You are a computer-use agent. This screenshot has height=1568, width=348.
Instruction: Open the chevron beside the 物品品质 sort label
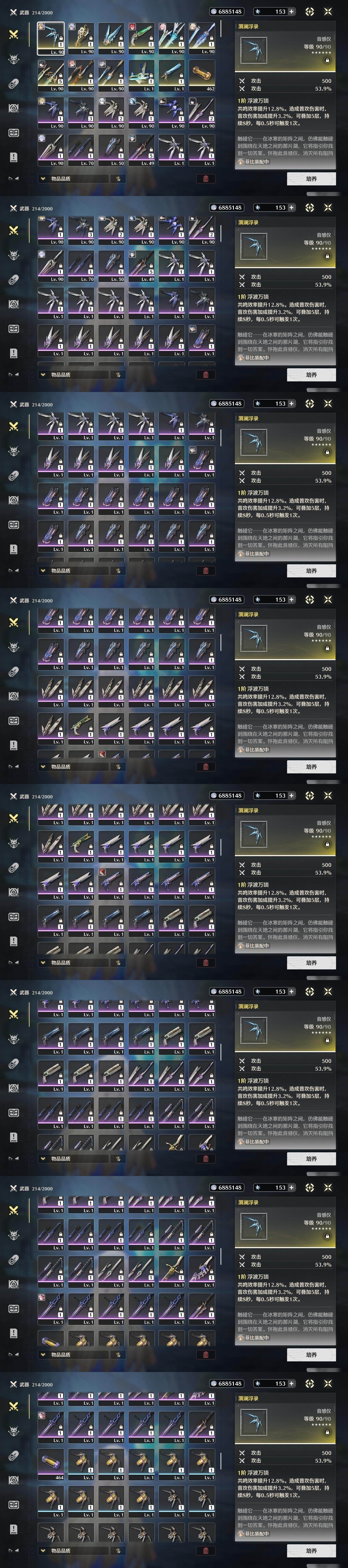43,178
